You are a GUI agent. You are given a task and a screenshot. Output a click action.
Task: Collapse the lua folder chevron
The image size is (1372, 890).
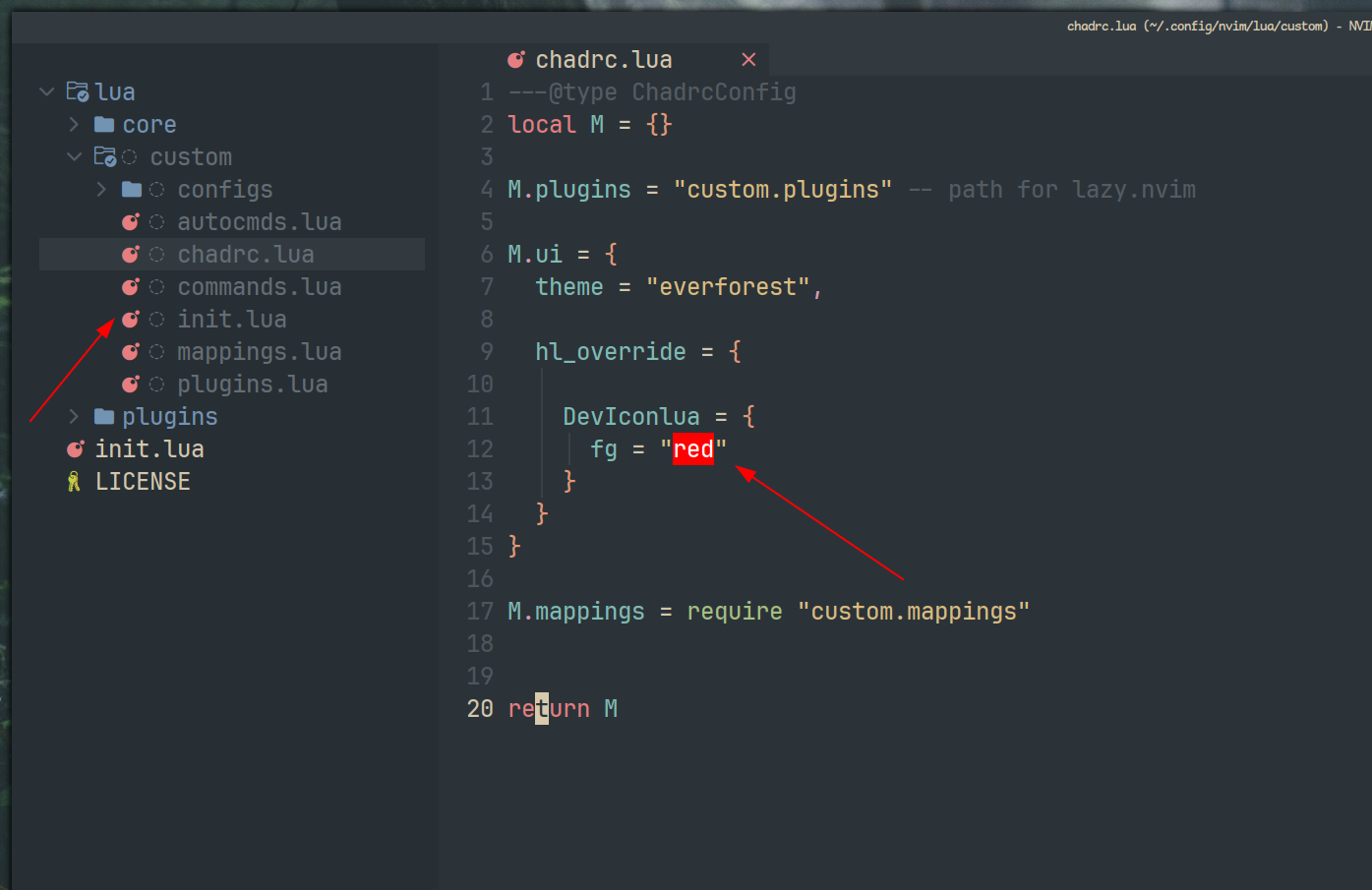pyautogui.click(x=46, y=92)
